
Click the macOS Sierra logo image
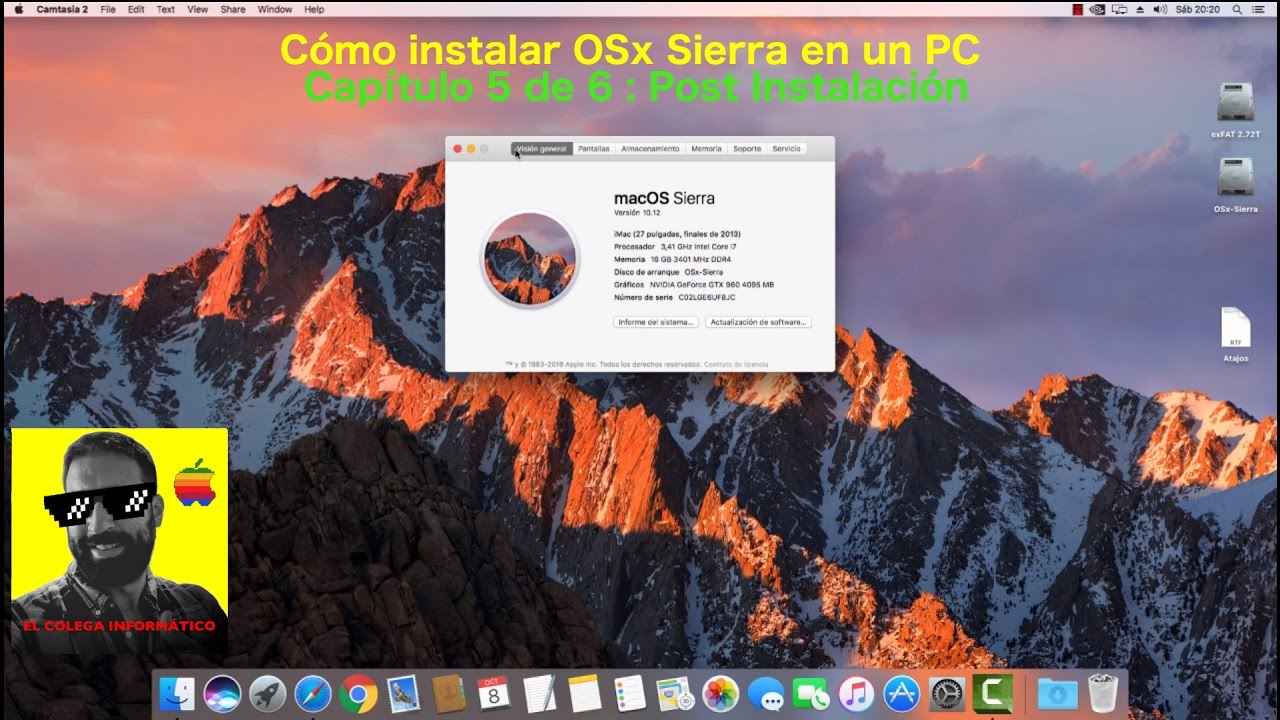(529, 259)
